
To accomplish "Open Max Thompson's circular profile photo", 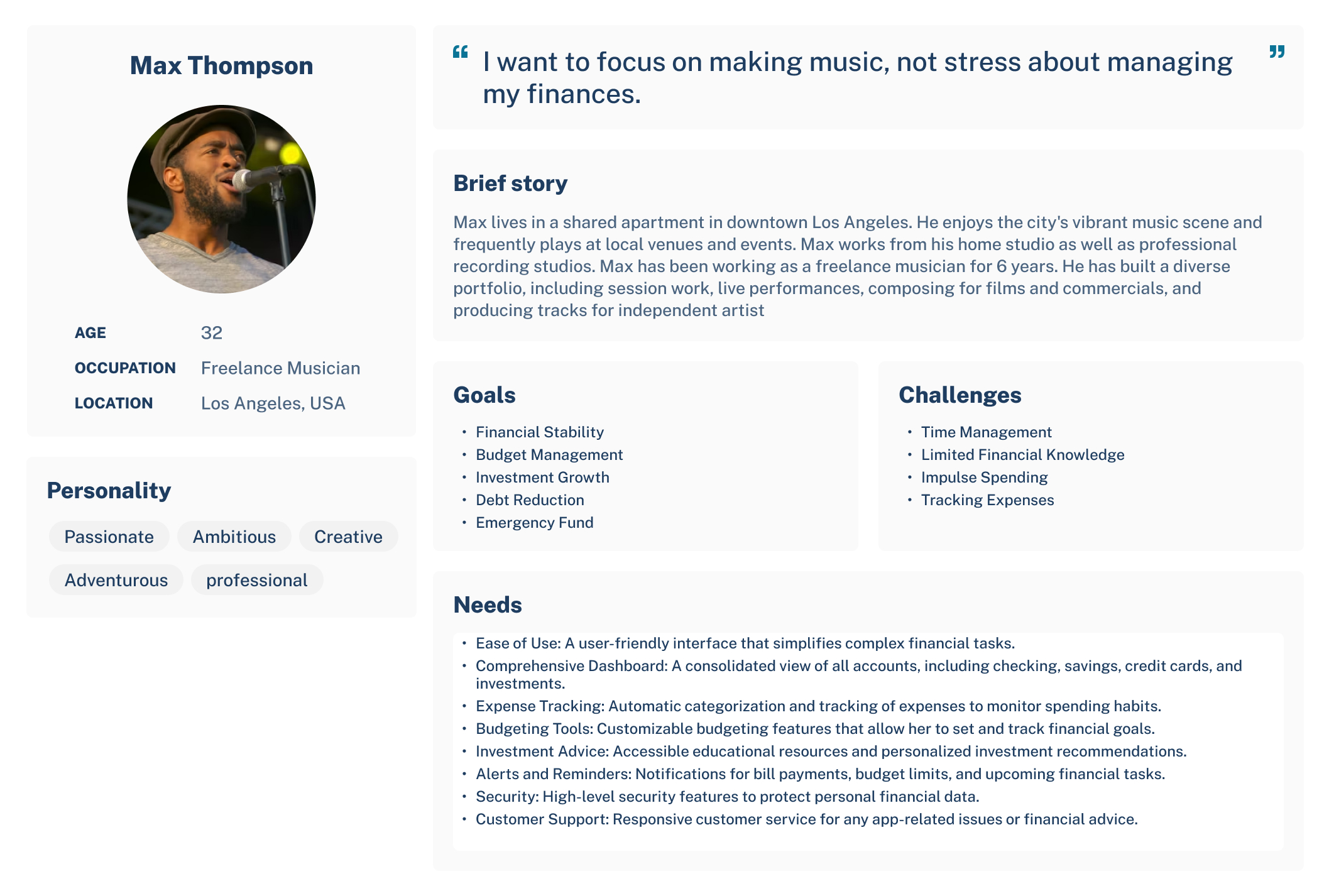I will click(221, 199).
